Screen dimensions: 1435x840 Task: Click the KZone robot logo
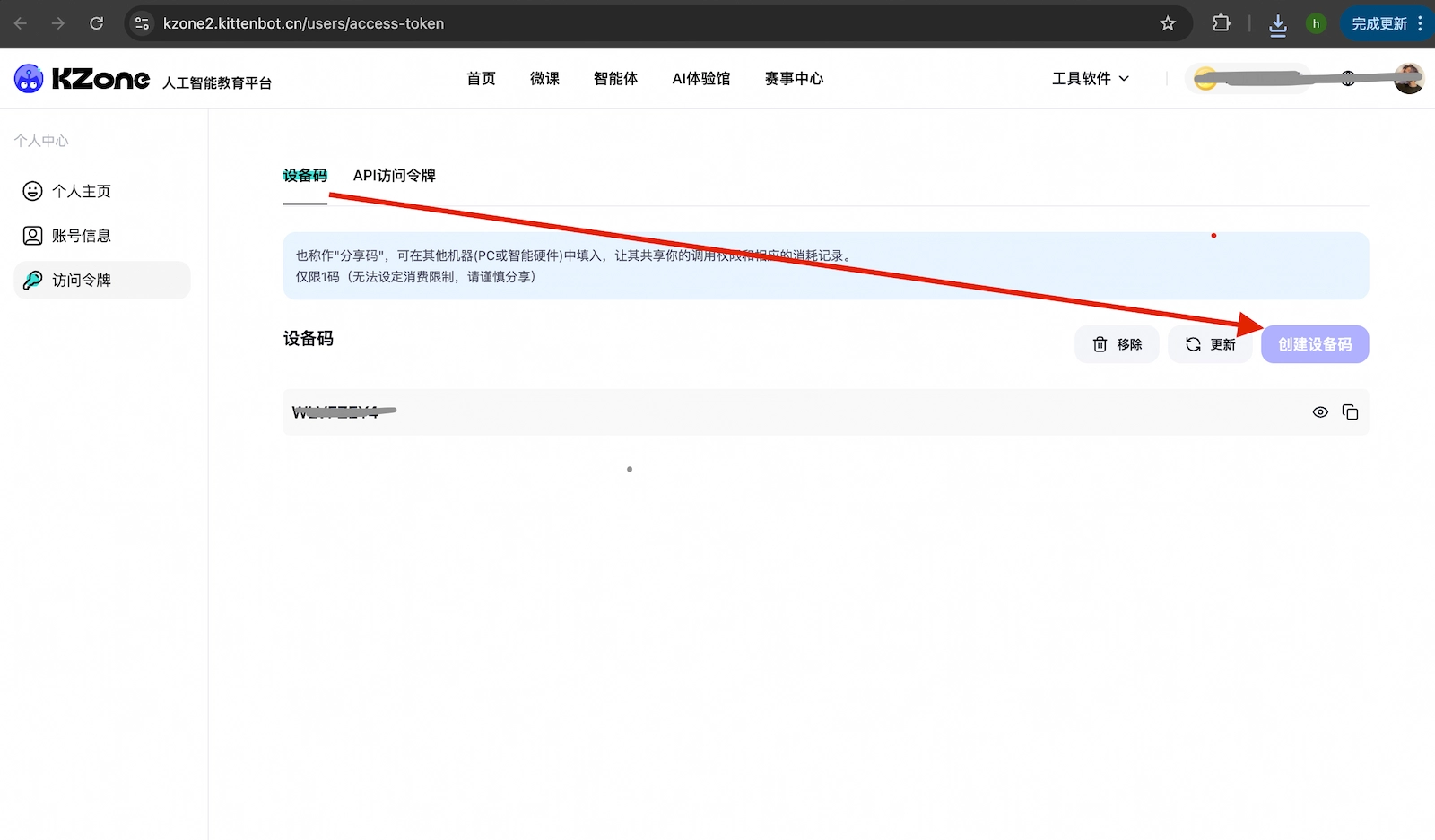[x=29, y=78]
